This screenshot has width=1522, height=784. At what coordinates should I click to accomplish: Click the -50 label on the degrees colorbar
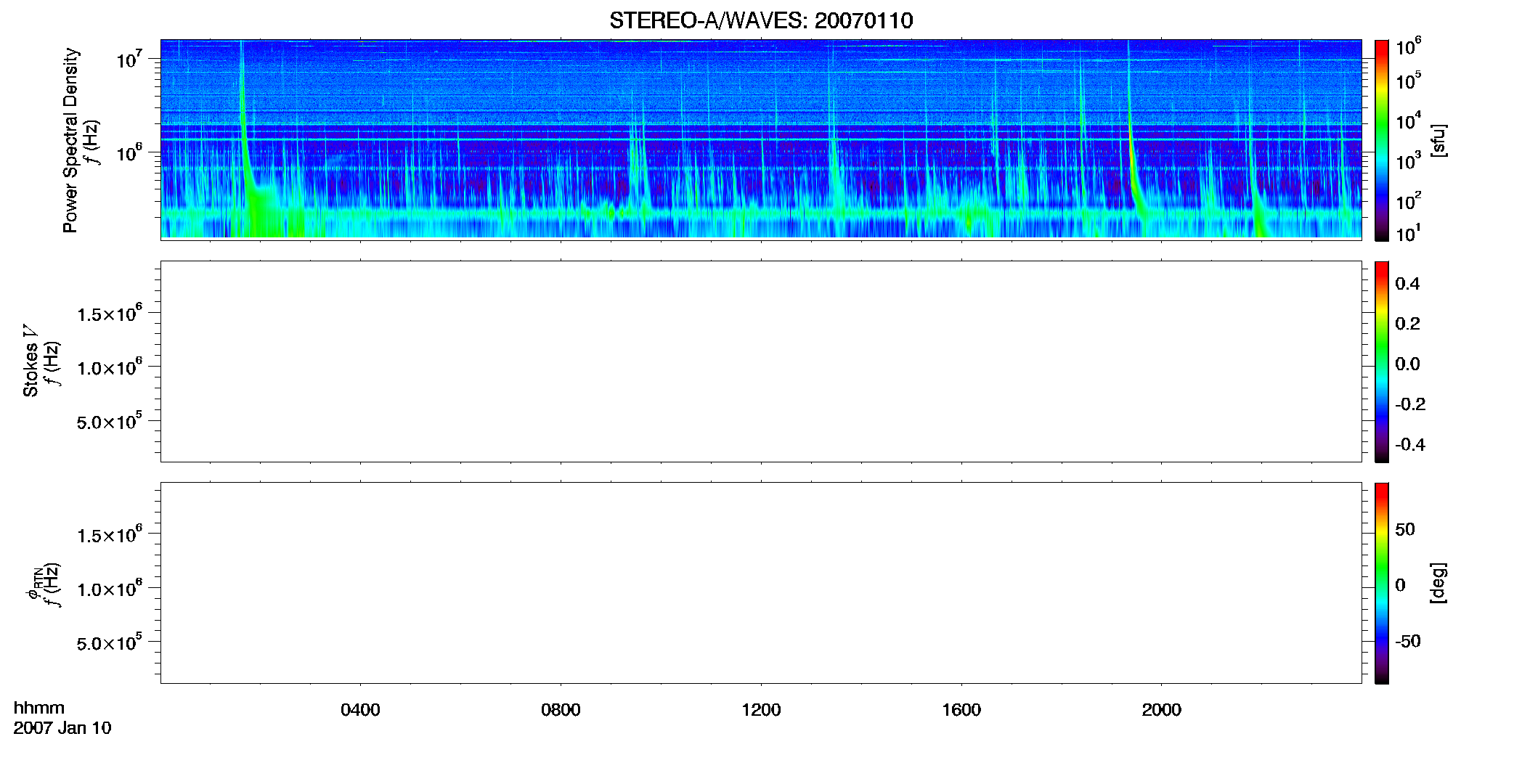click(x=1408, y=641)
